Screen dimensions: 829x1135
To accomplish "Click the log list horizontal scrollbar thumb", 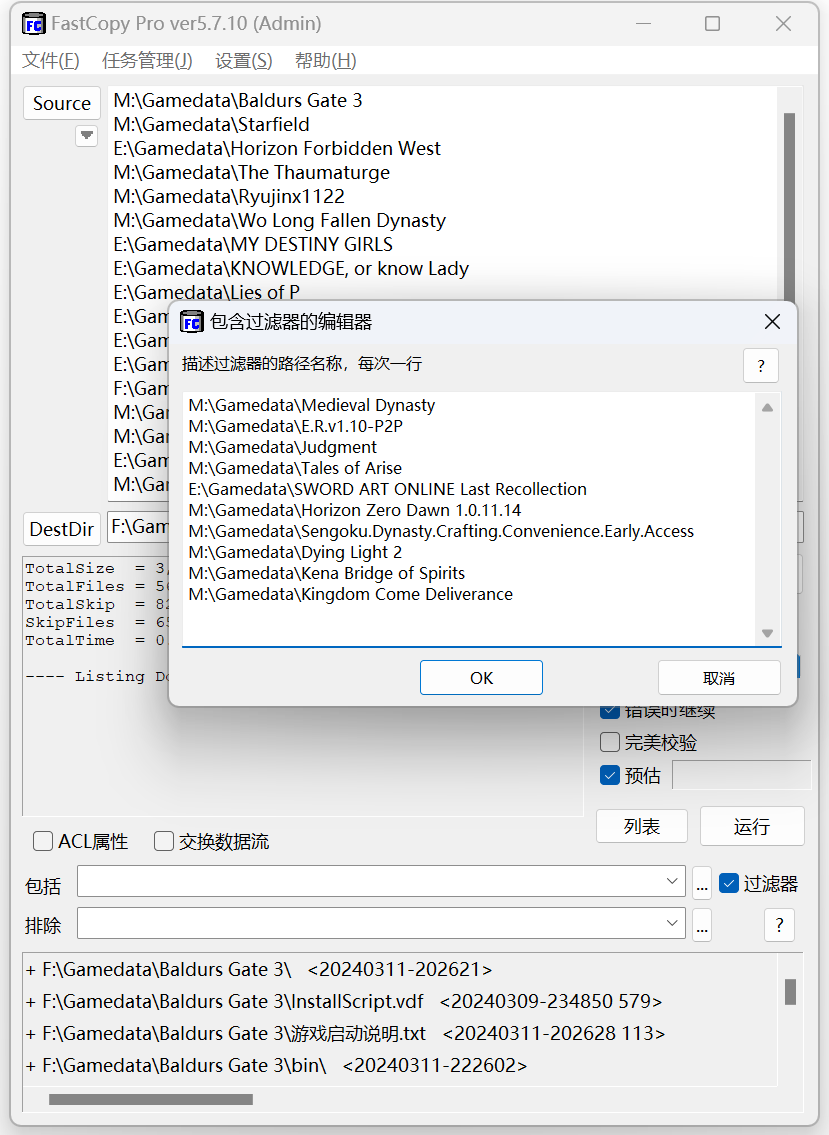I will click(151, 1100).
